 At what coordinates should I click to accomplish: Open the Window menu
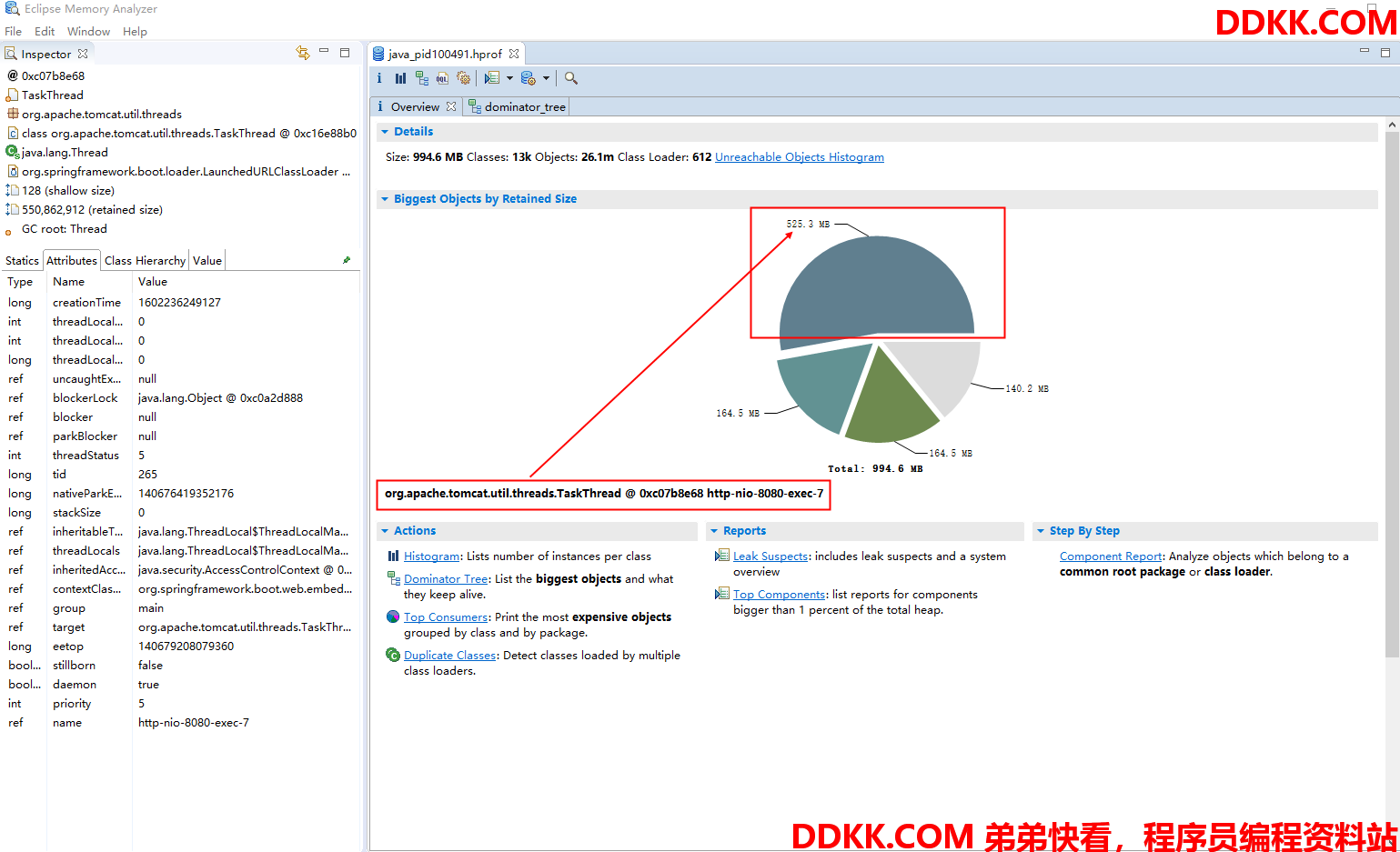(88, 31)
